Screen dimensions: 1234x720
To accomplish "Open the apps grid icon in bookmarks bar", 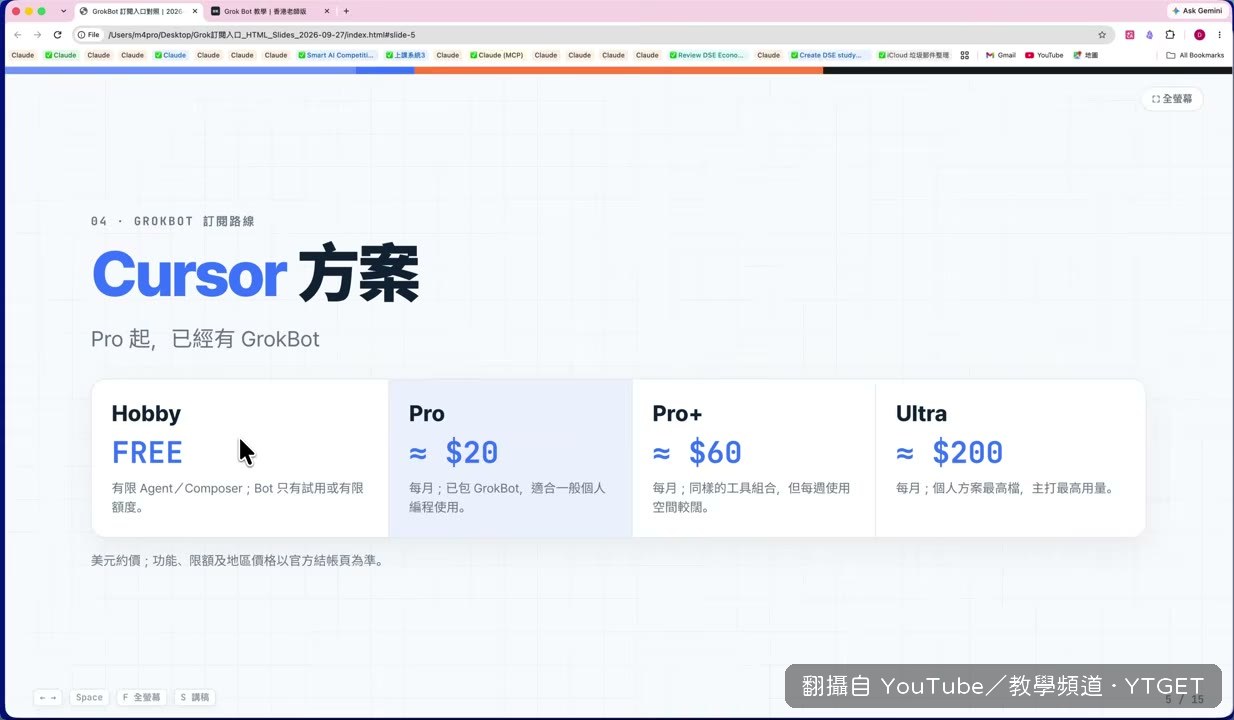I will (965, 55).
